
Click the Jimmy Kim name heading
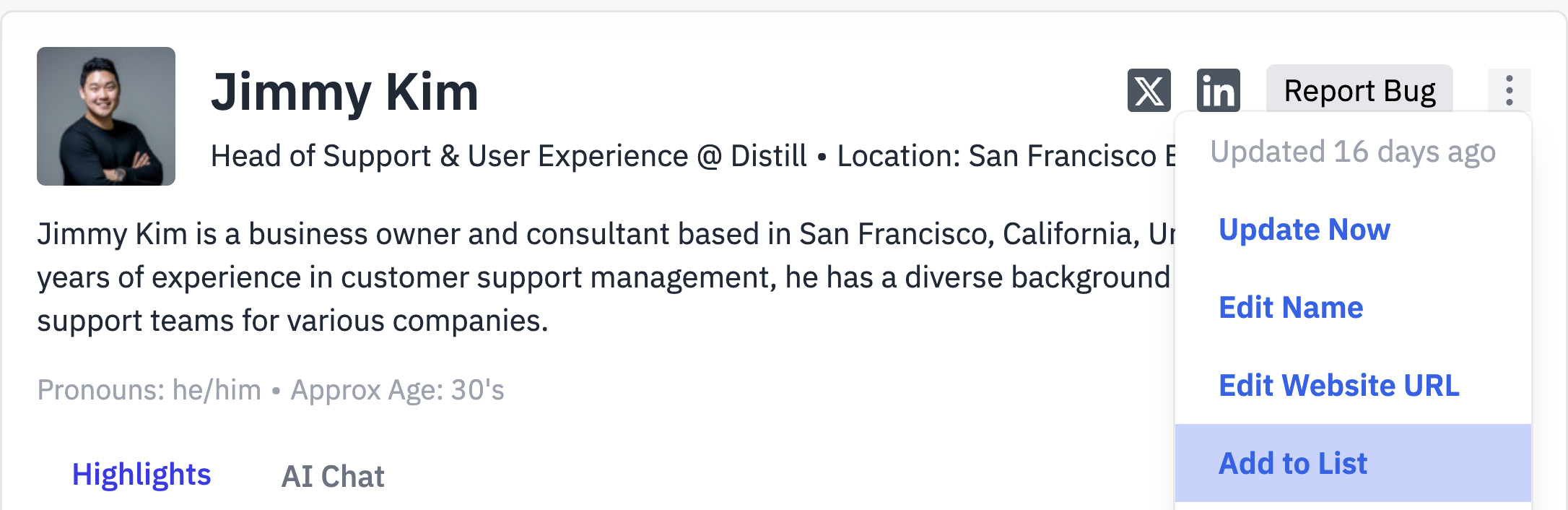345,92
